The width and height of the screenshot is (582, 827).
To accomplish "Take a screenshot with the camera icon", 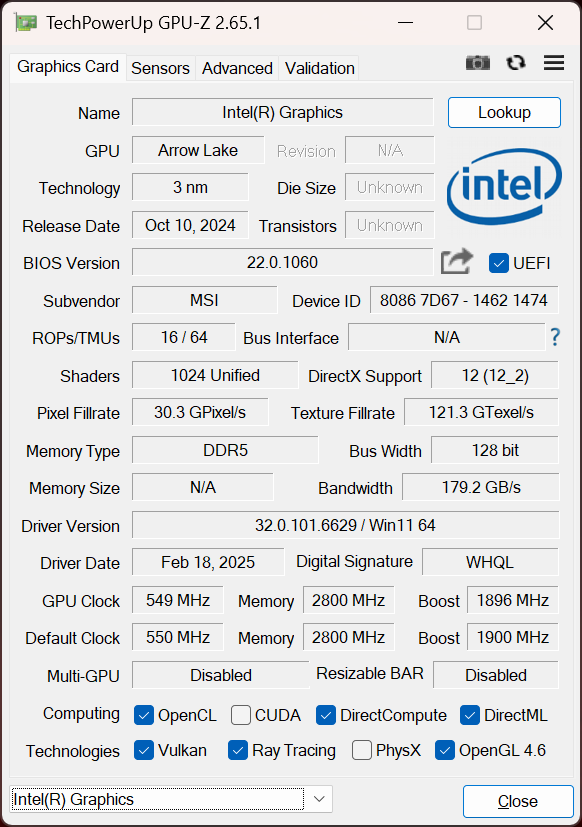I will (x=478, y=63).
